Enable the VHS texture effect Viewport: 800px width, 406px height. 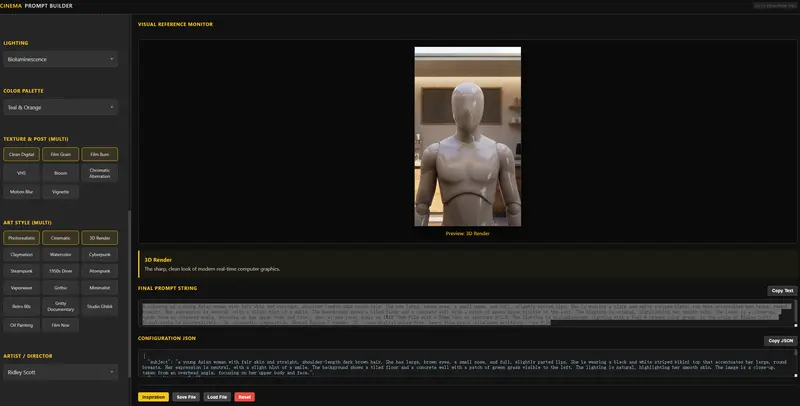(21, 173)
